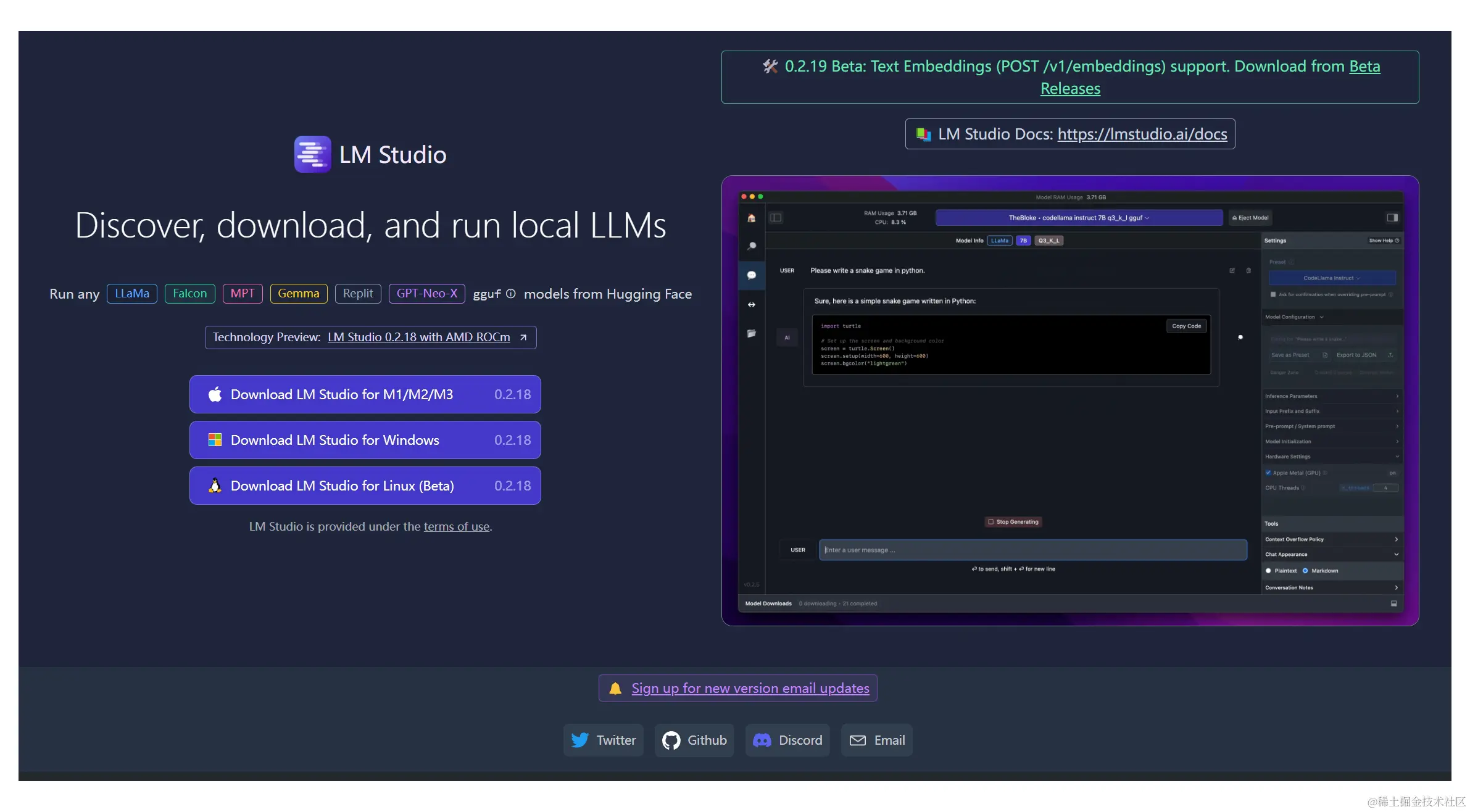This screenshot has width=1470, height=812.
Task: Expand the Inference Parameters section
Action: [x=1331, y=396]
